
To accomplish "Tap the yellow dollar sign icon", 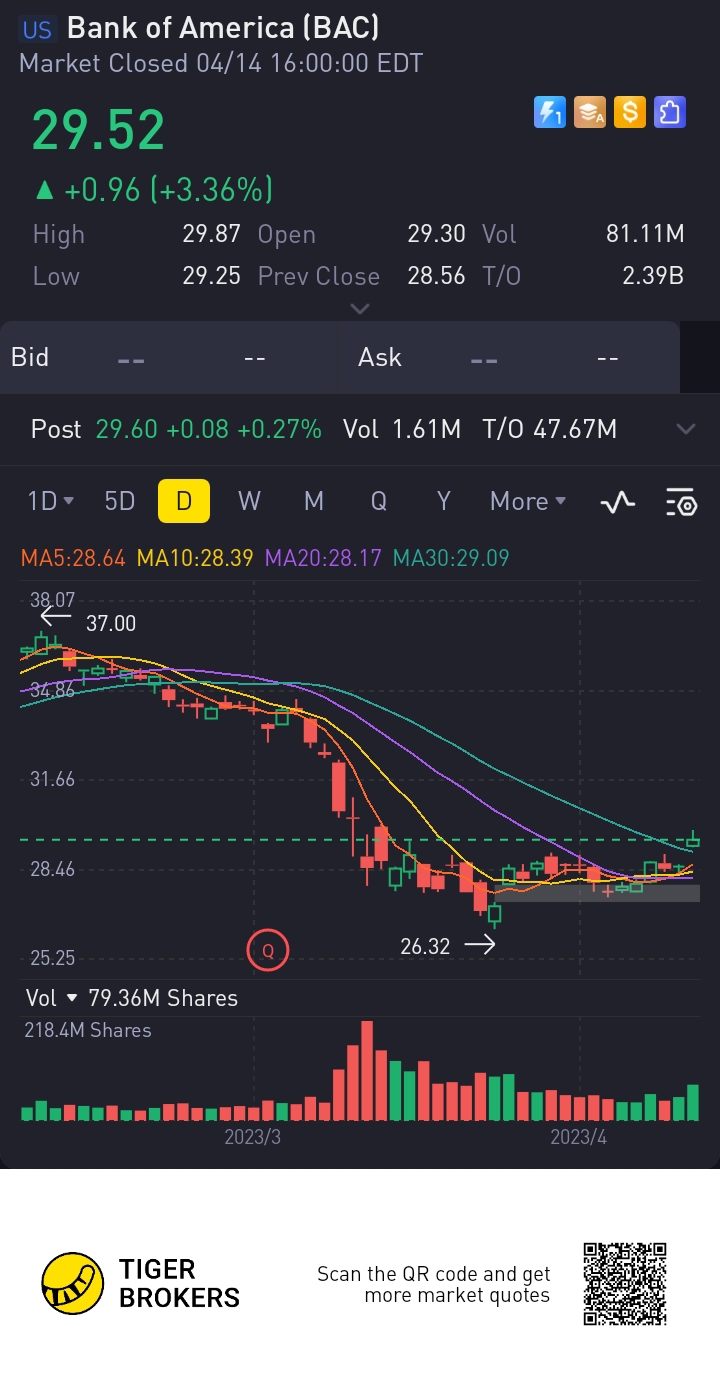I will pyautogui.click(x=629, y=112).
